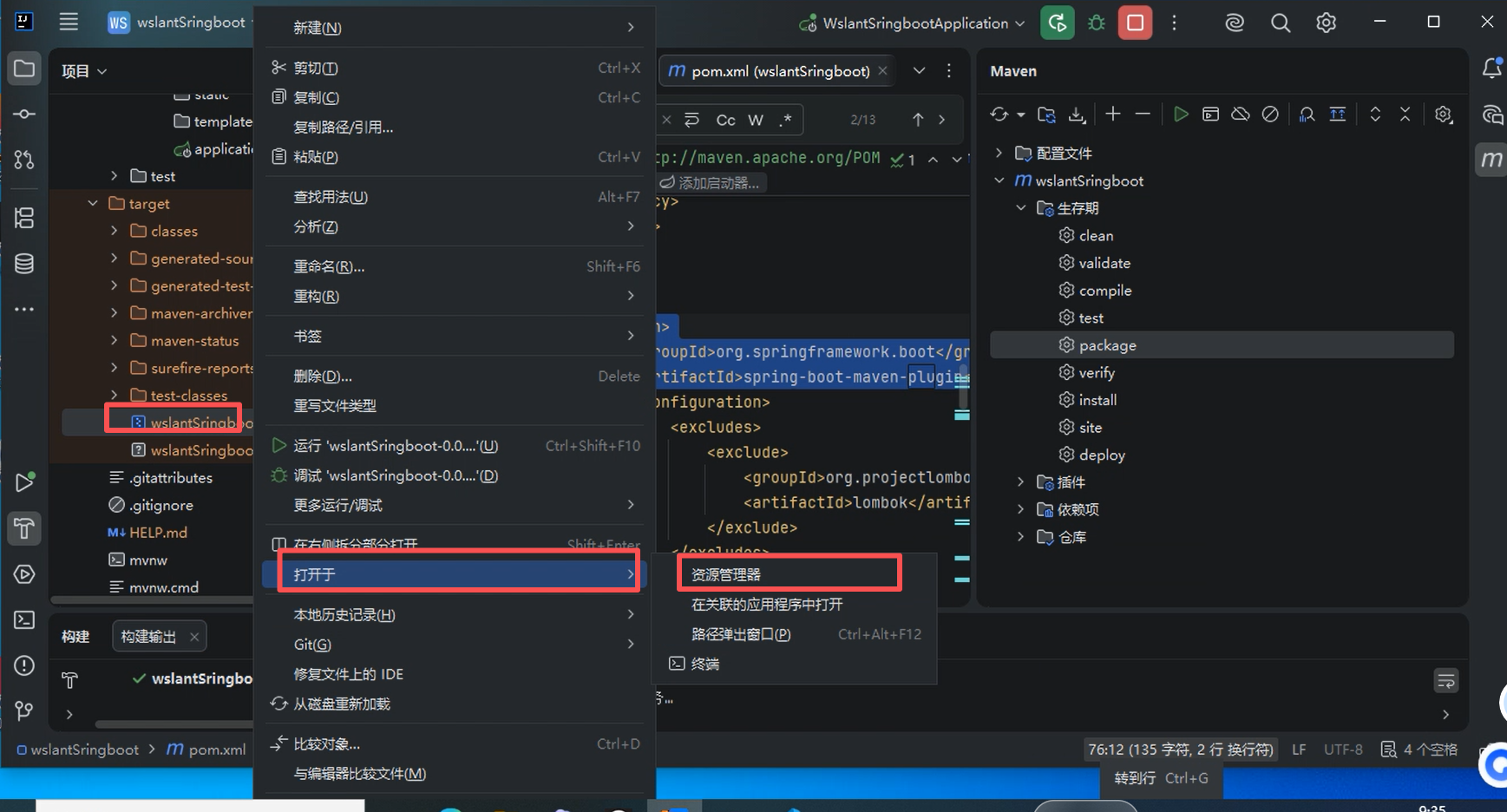
Task: Open the Problems tool window icon
Action: 24,665
